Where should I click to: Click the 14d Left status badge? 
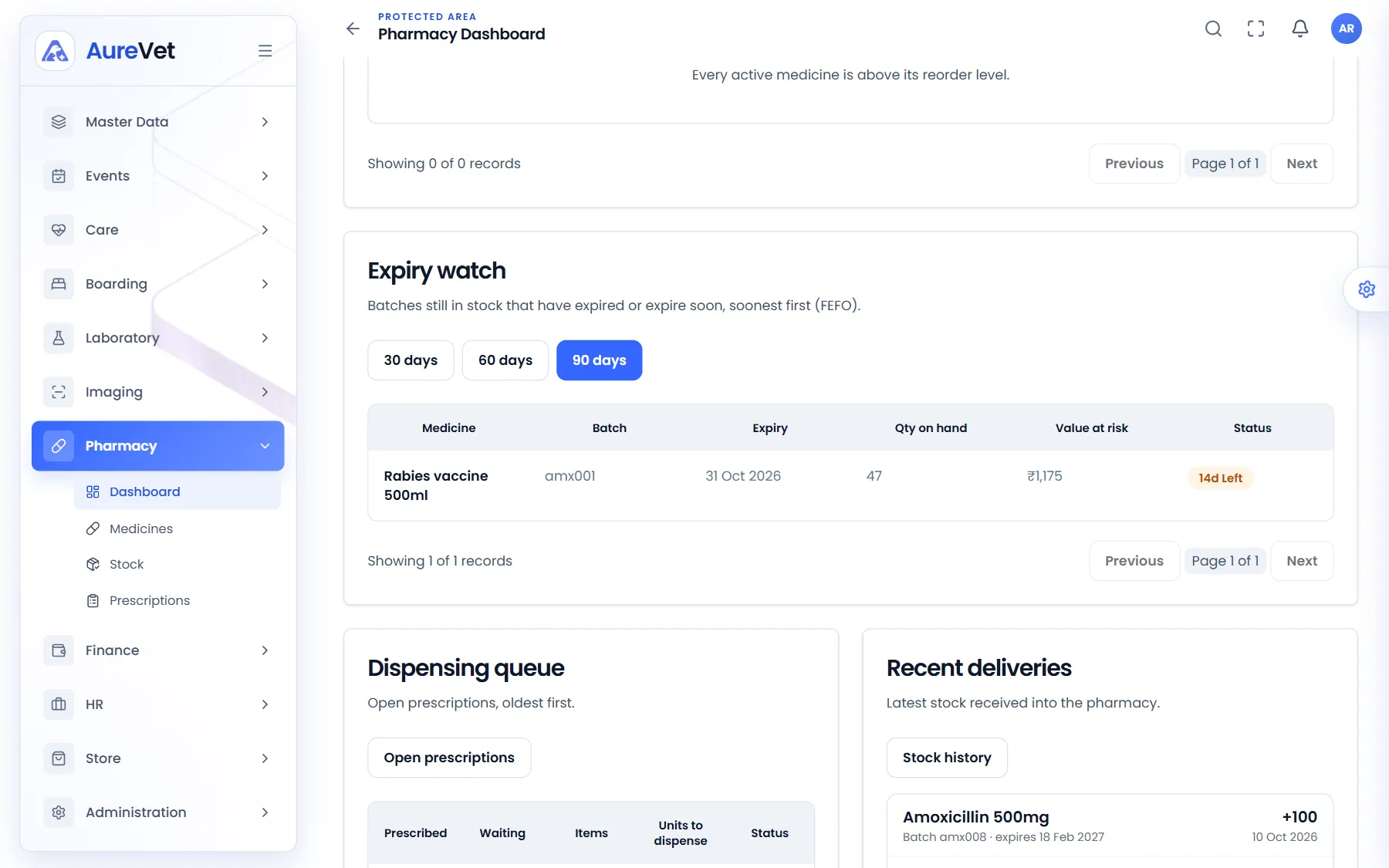point(1220,478)
